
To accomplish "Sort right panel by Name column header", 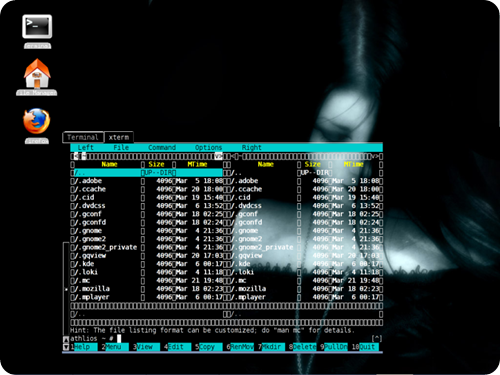I will [266, 164].
